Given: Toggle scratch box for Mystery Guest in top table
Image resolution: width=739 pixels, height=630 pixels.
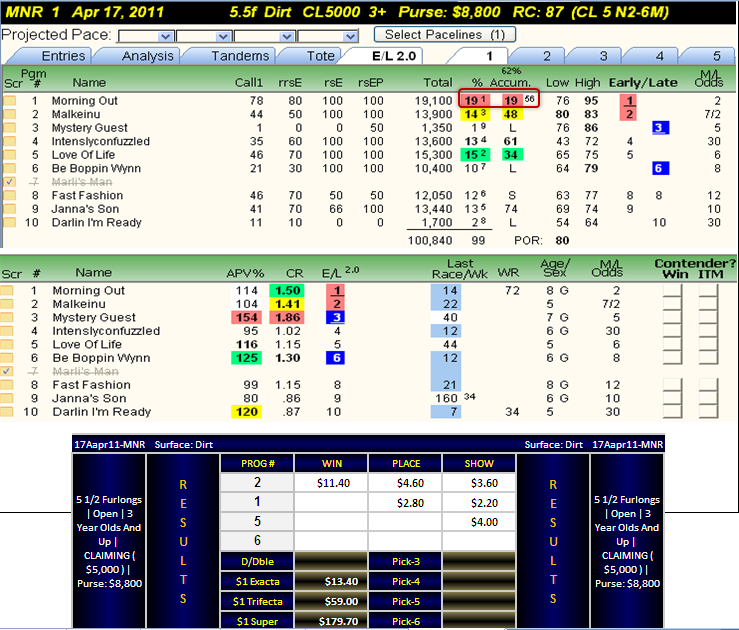Looking at the screenshot, I should click(10, 128).
